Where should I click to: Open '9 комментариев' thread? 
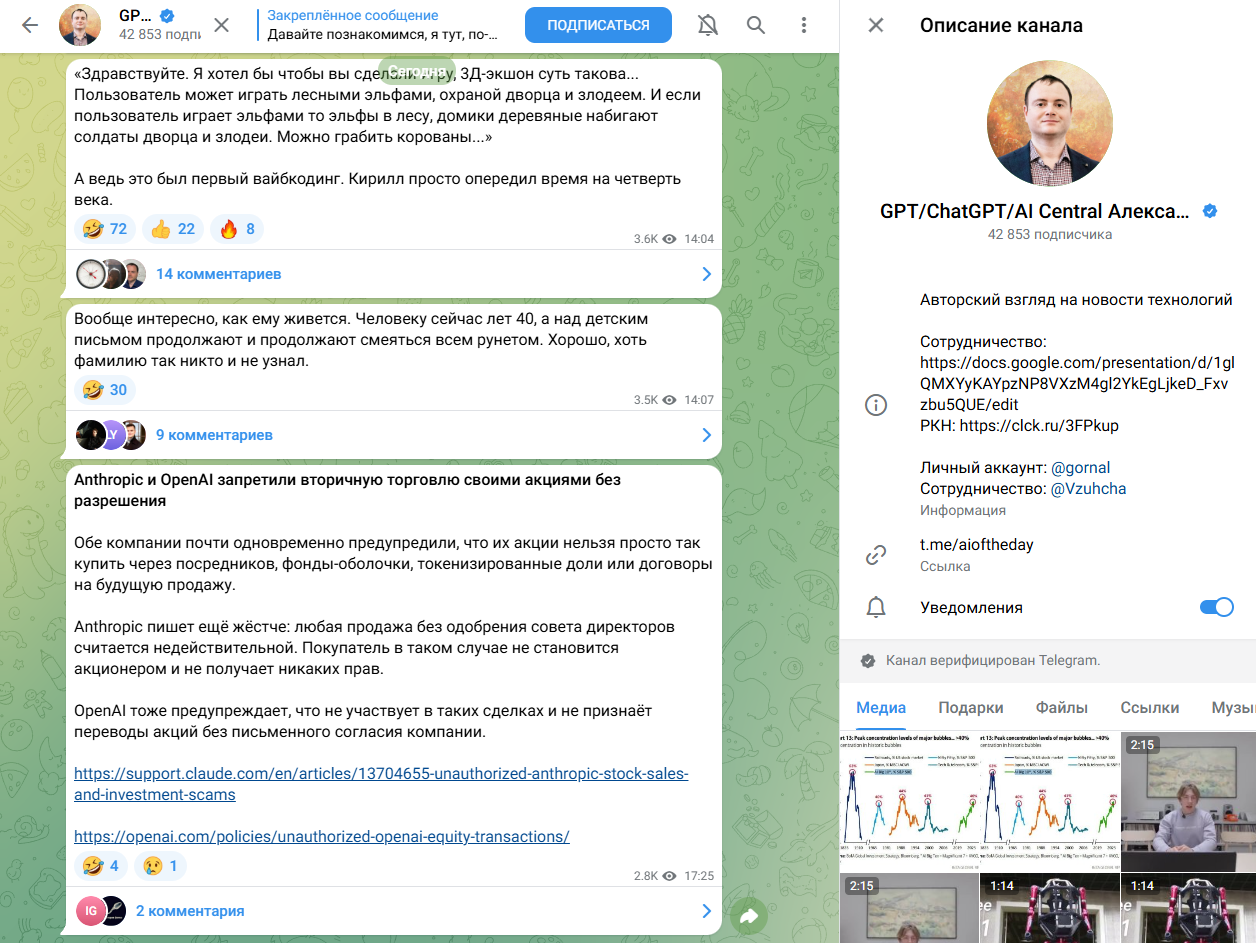[214, 435]
